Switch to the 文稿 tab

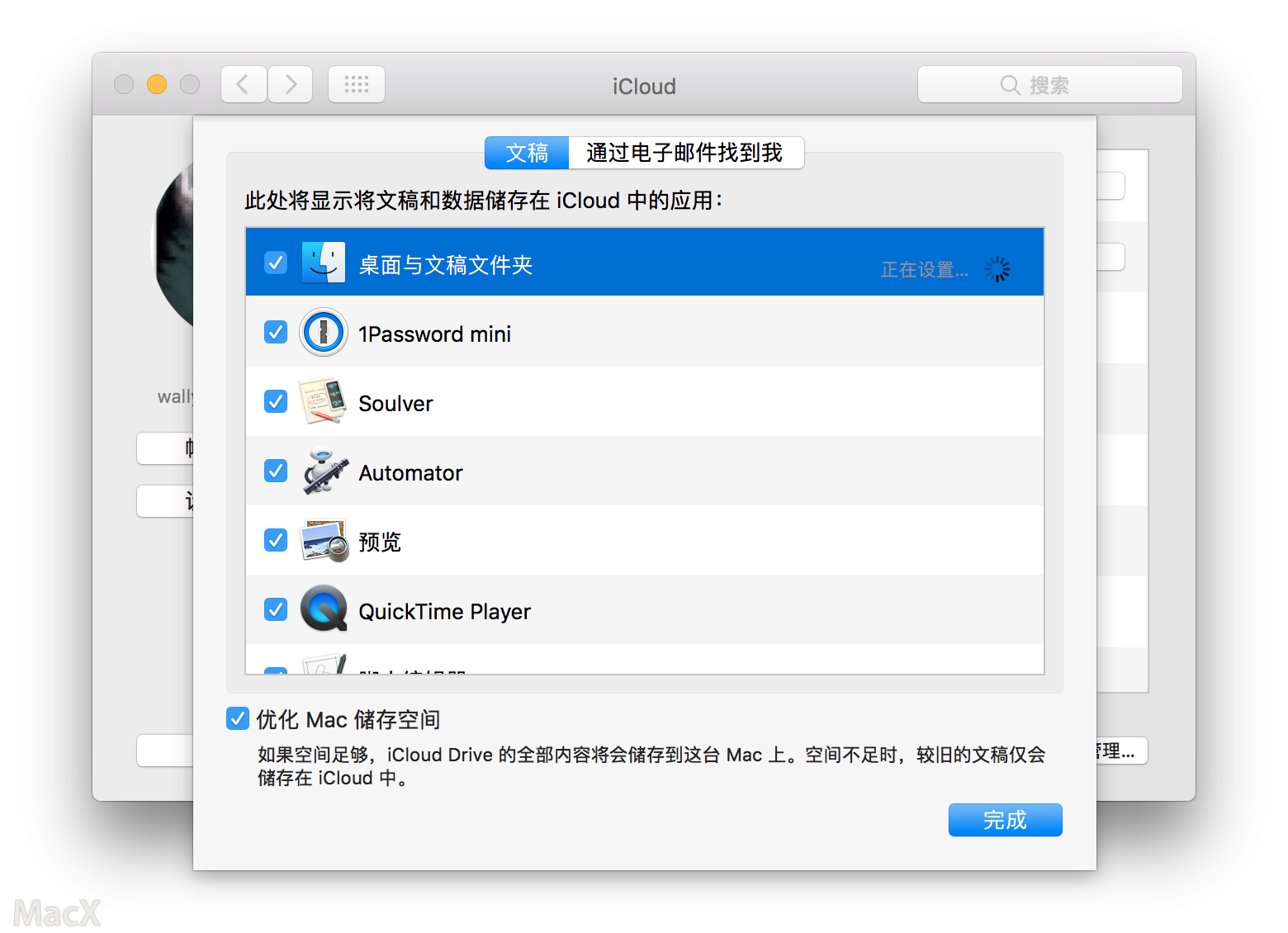(x=527, y=153)
